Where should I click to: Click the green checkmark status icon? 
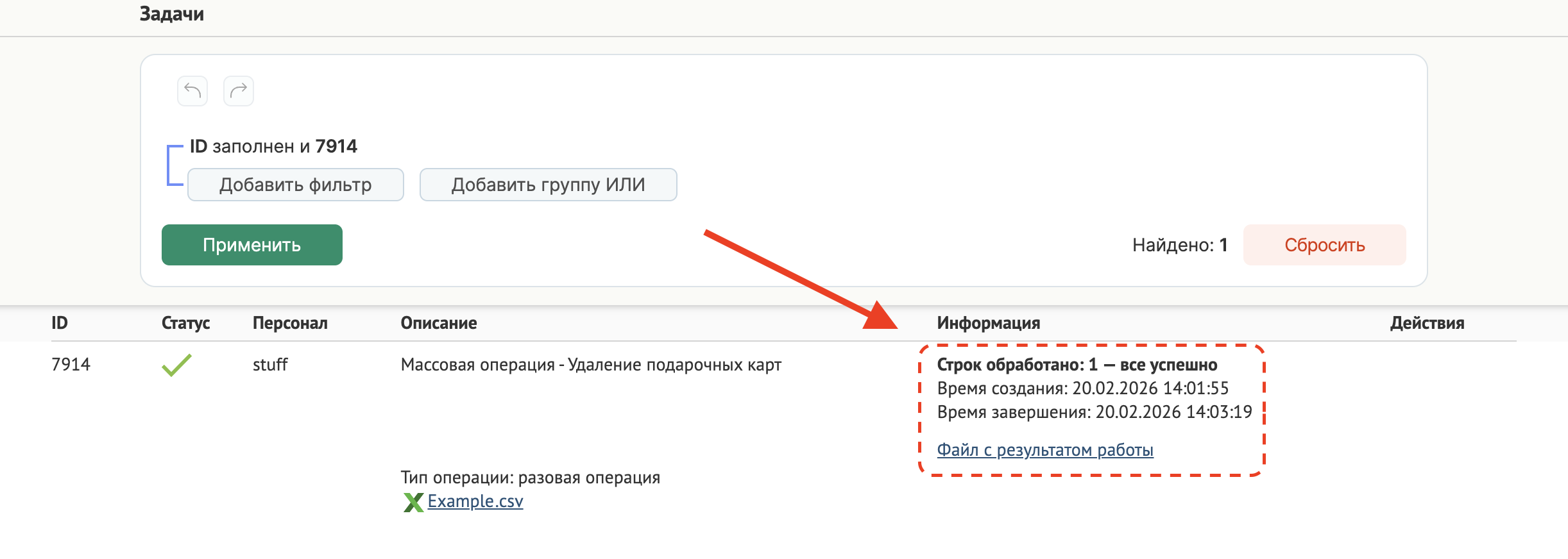click(x=176, y=365)
